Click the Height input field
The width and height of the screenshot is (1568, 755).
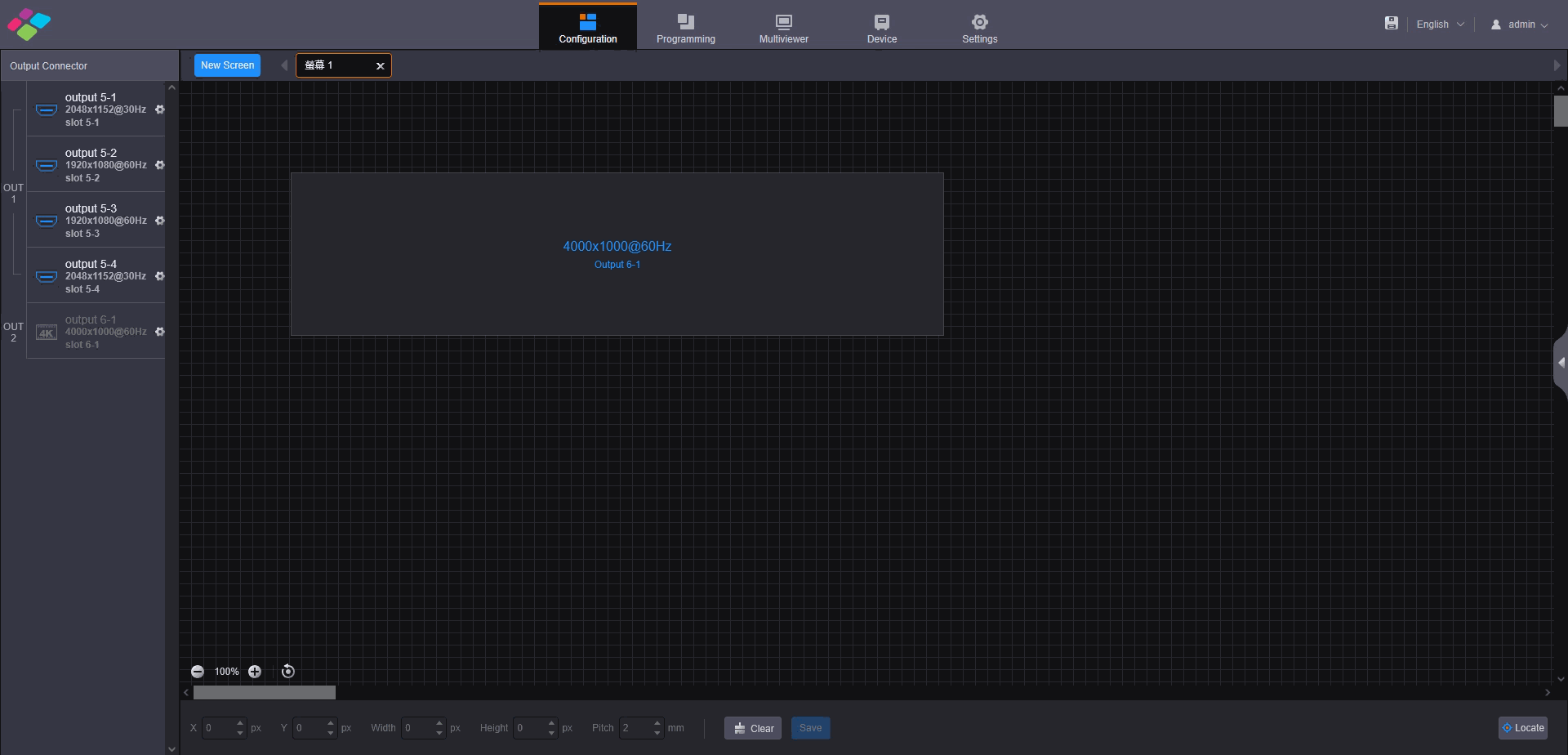pyautogui.click(x=529, y=728)
